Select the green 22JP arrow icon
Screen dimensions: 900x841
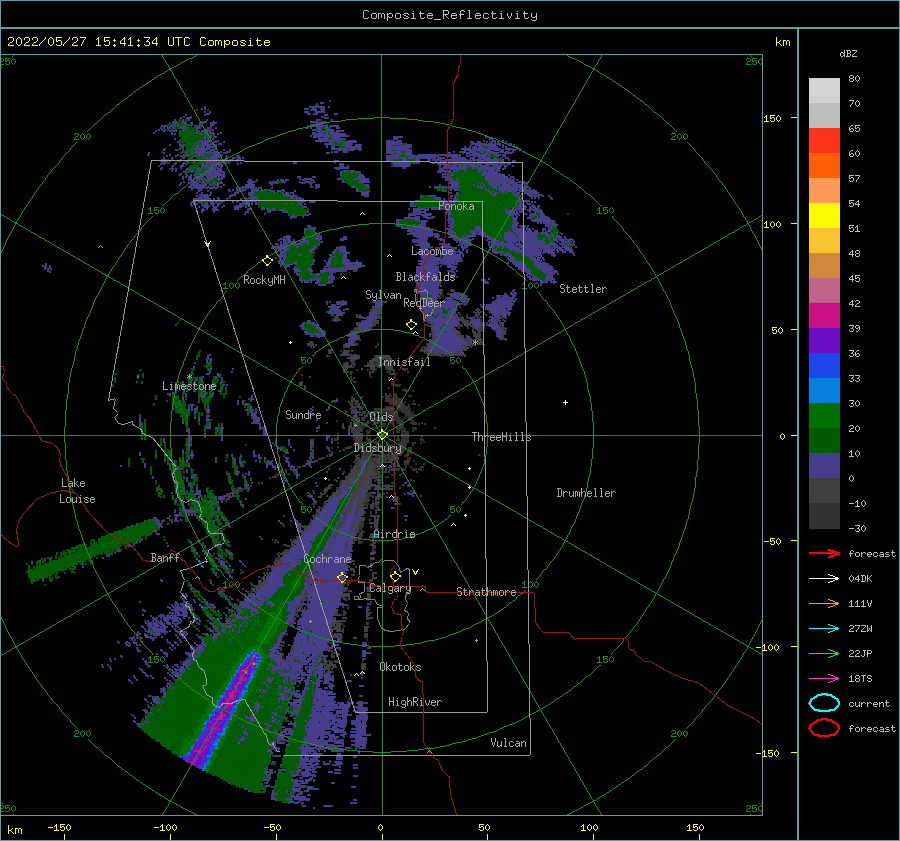(x=824, y=653)
